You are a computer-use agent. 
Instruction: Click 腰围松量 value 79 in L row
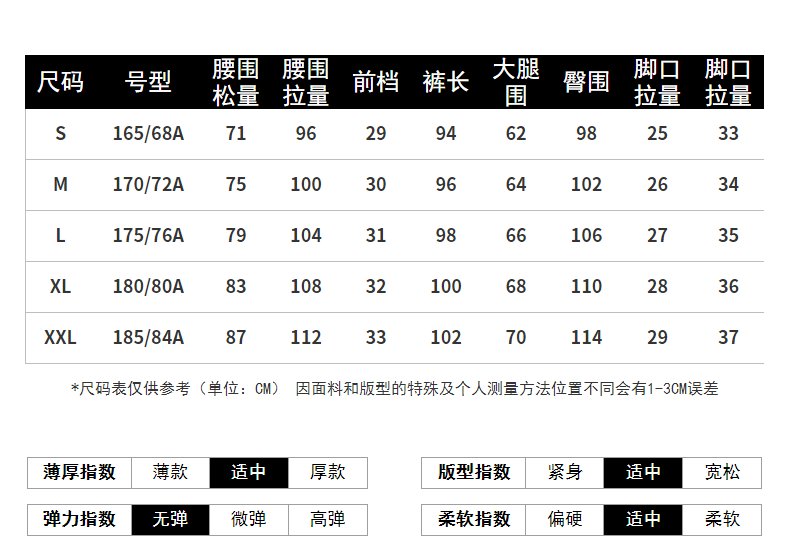coord(236,236)
